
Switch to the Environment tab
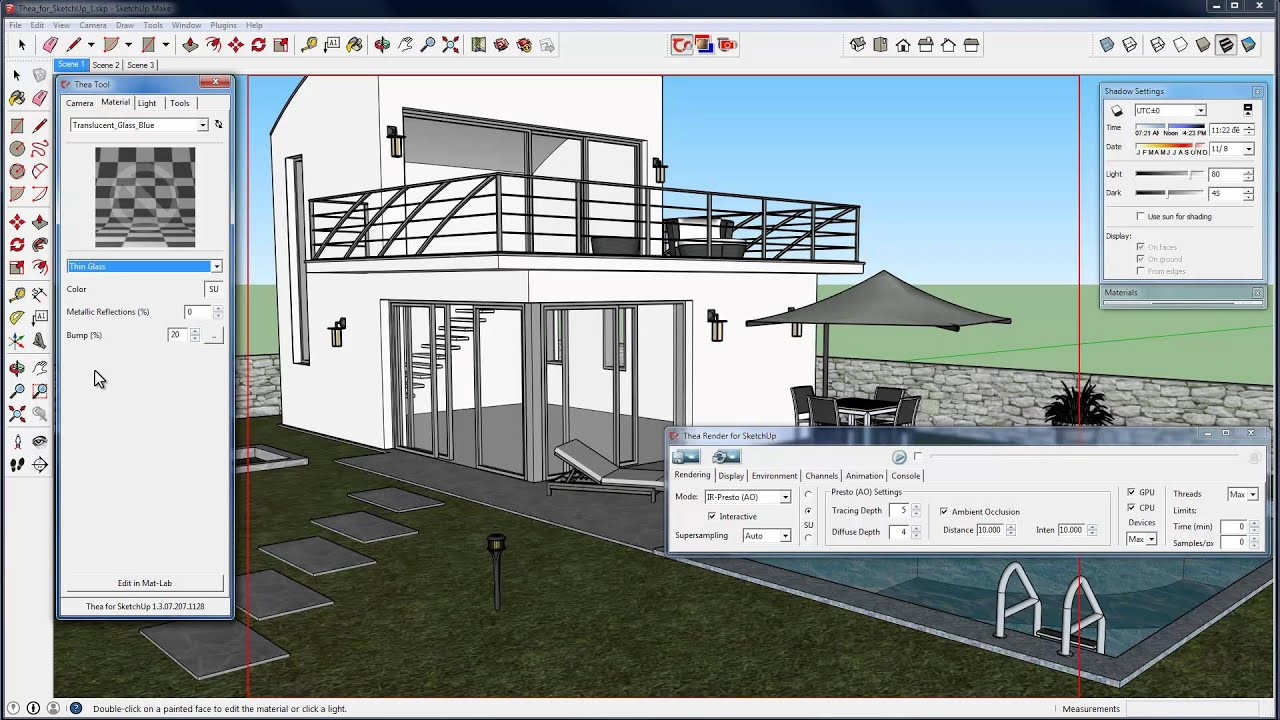click(x=774, y=476)
